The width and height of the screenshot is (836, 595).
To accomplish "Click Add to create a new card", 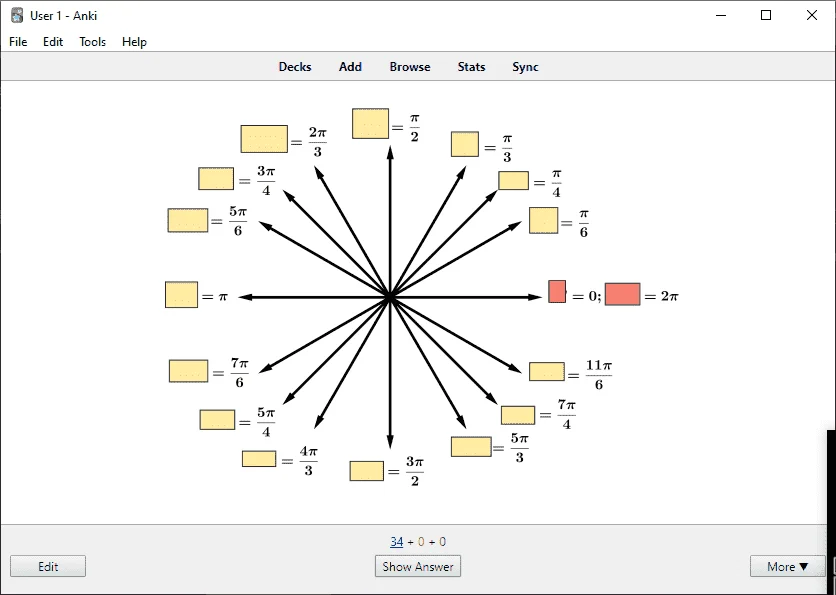I will pos(350,67).
